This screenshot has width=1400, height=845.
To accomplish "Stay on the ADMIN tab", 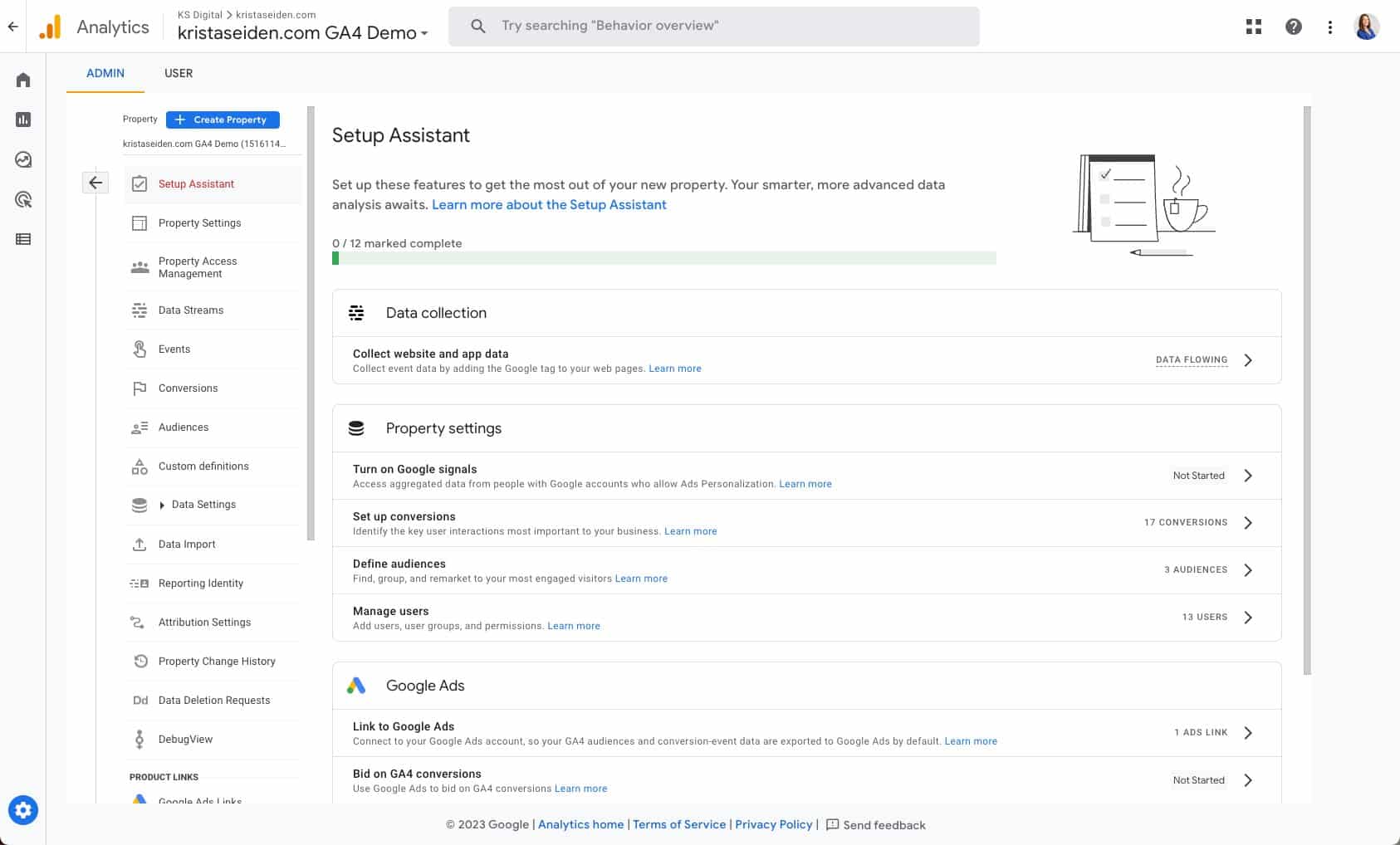I will click(x=105, y=73).
